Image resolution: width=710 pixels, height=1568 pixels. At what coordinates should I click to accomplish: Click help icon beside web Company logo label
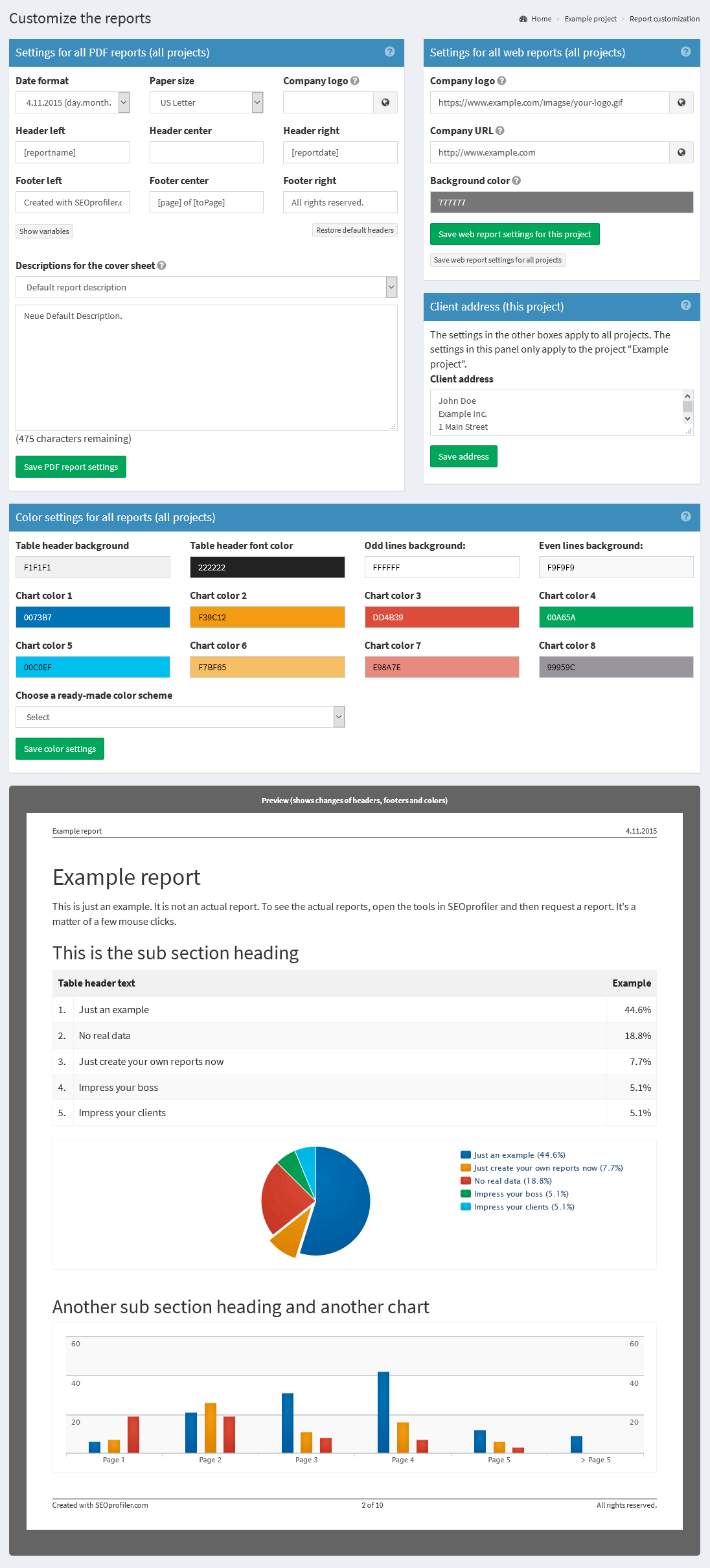click(x=501, y=80)
